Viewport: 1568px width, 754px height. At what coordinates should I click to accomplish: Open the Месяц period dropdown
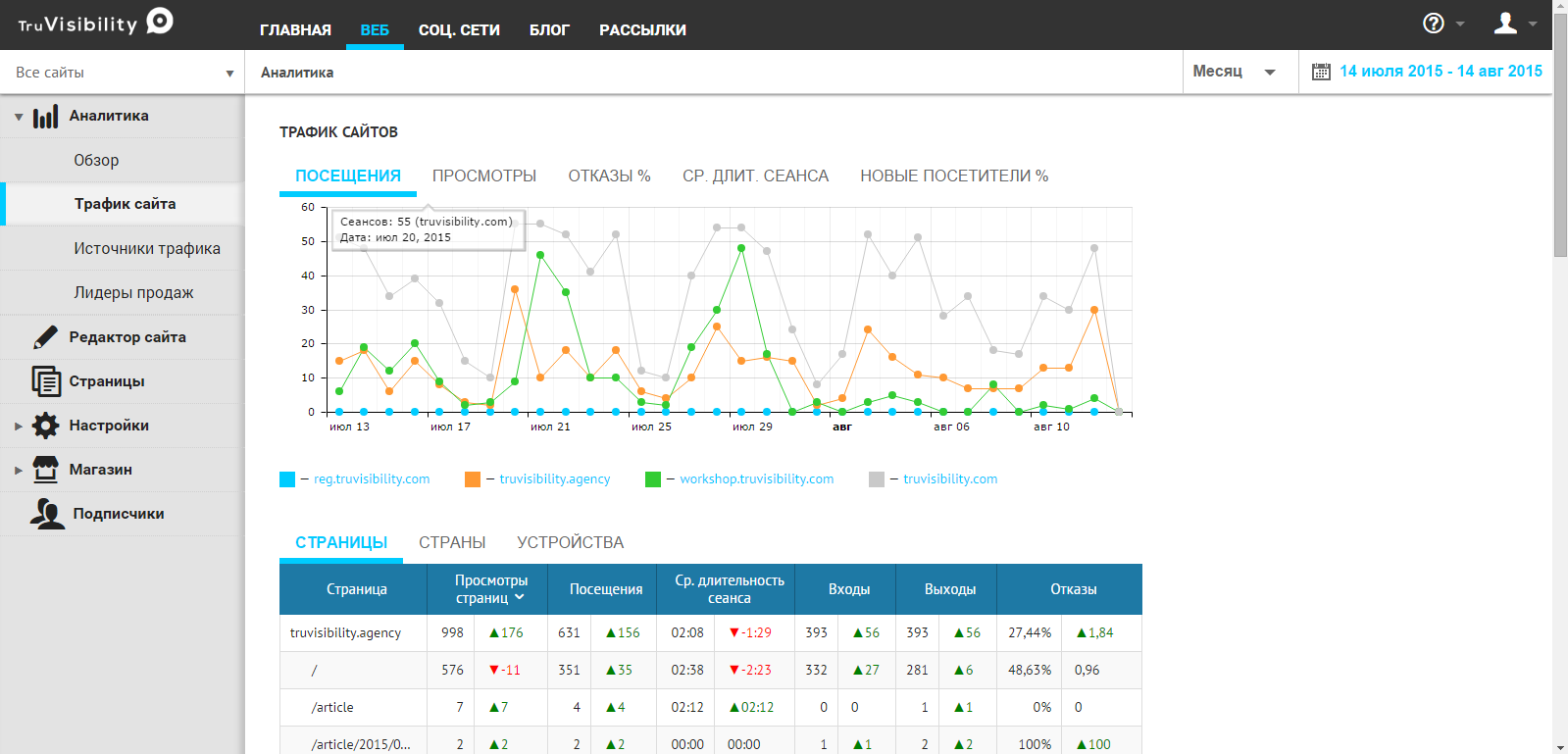click(1239, 72)
